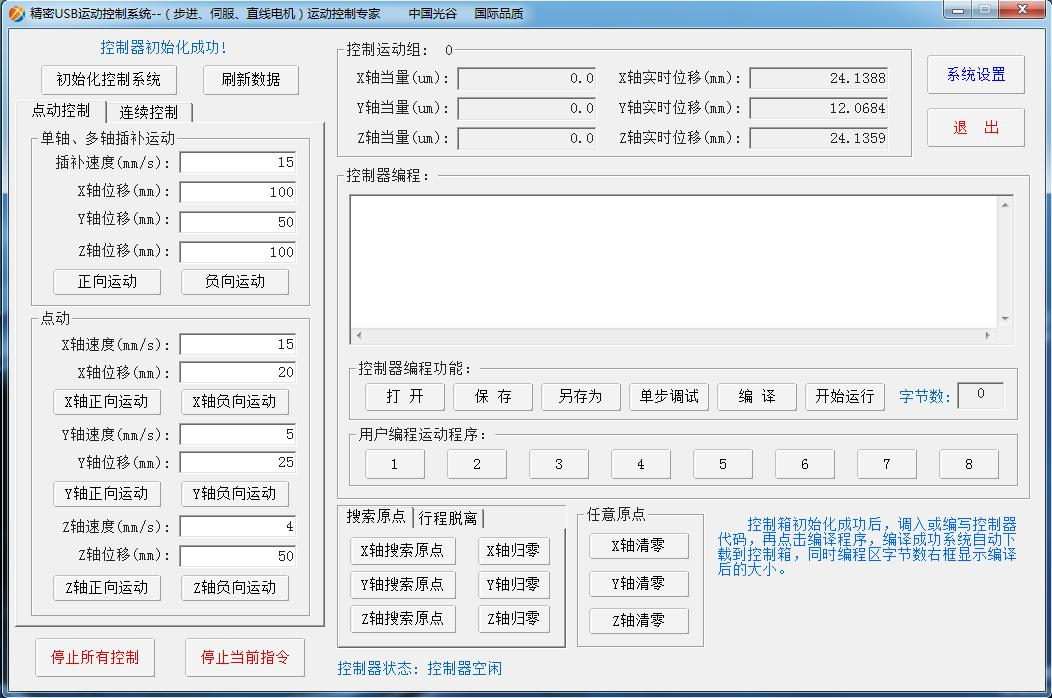Click X轴位移 field showing 20

pos(238,372)
